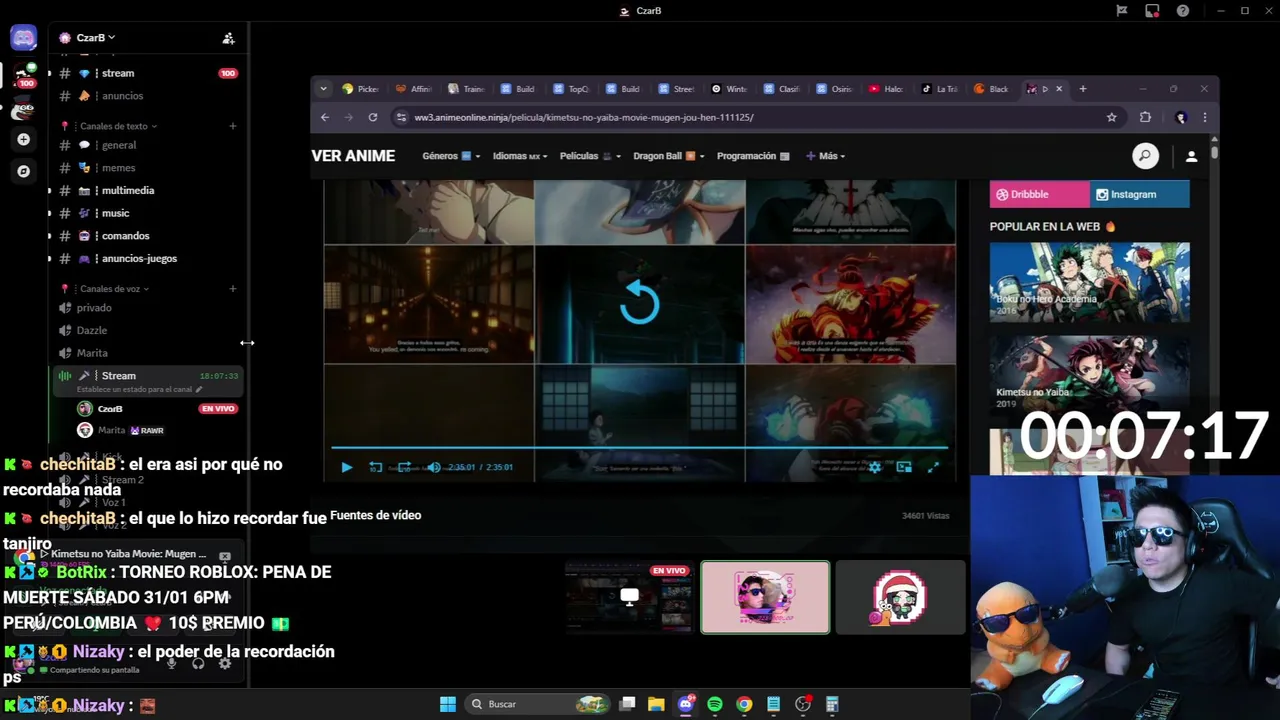
Task: Switch to the TopCr browser tab
Action: (x=572, y=89)
